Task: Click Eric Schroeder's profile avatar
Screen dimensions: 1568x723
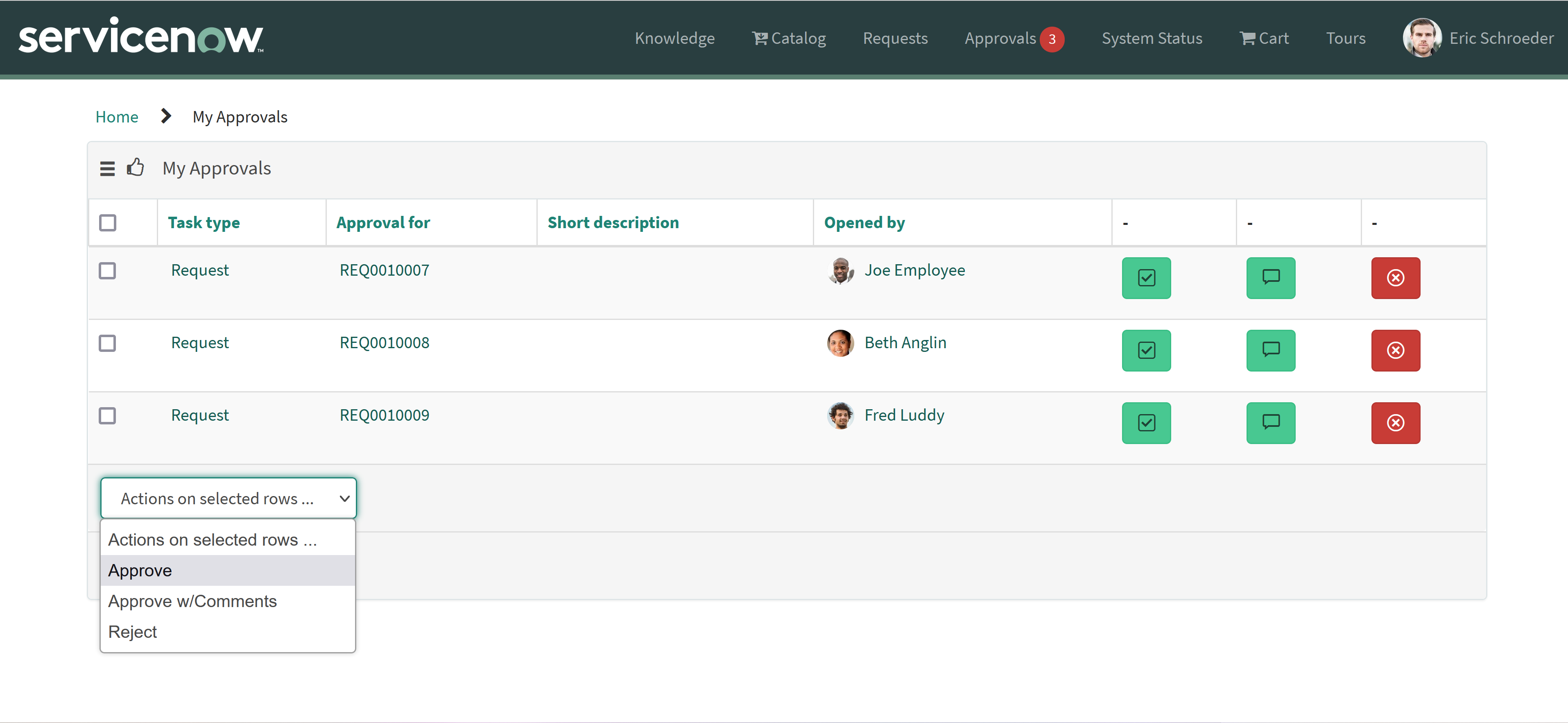Action: 1423,38
